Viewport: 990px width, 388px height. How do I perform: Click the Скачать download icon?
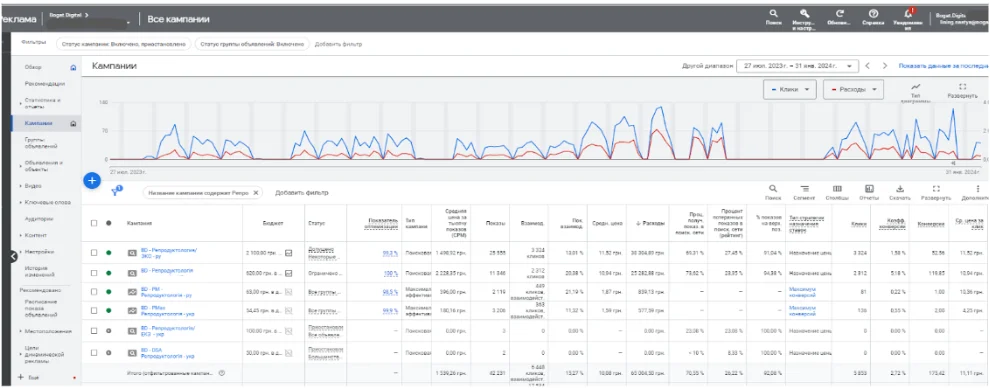tap(900, 189)
